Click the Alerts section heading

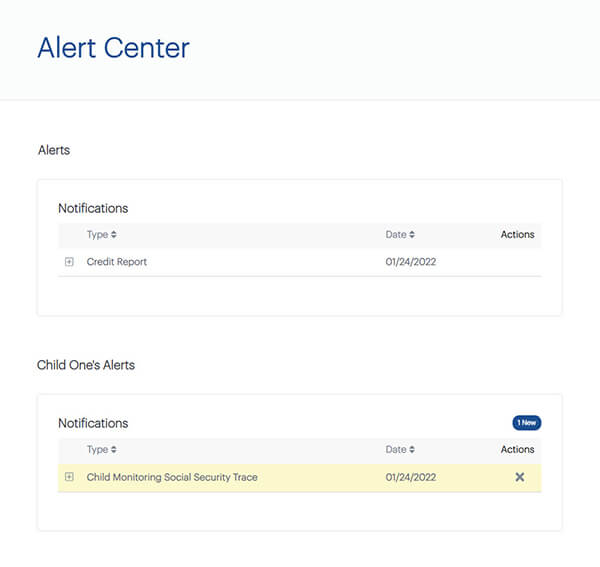tap(53, 151)
